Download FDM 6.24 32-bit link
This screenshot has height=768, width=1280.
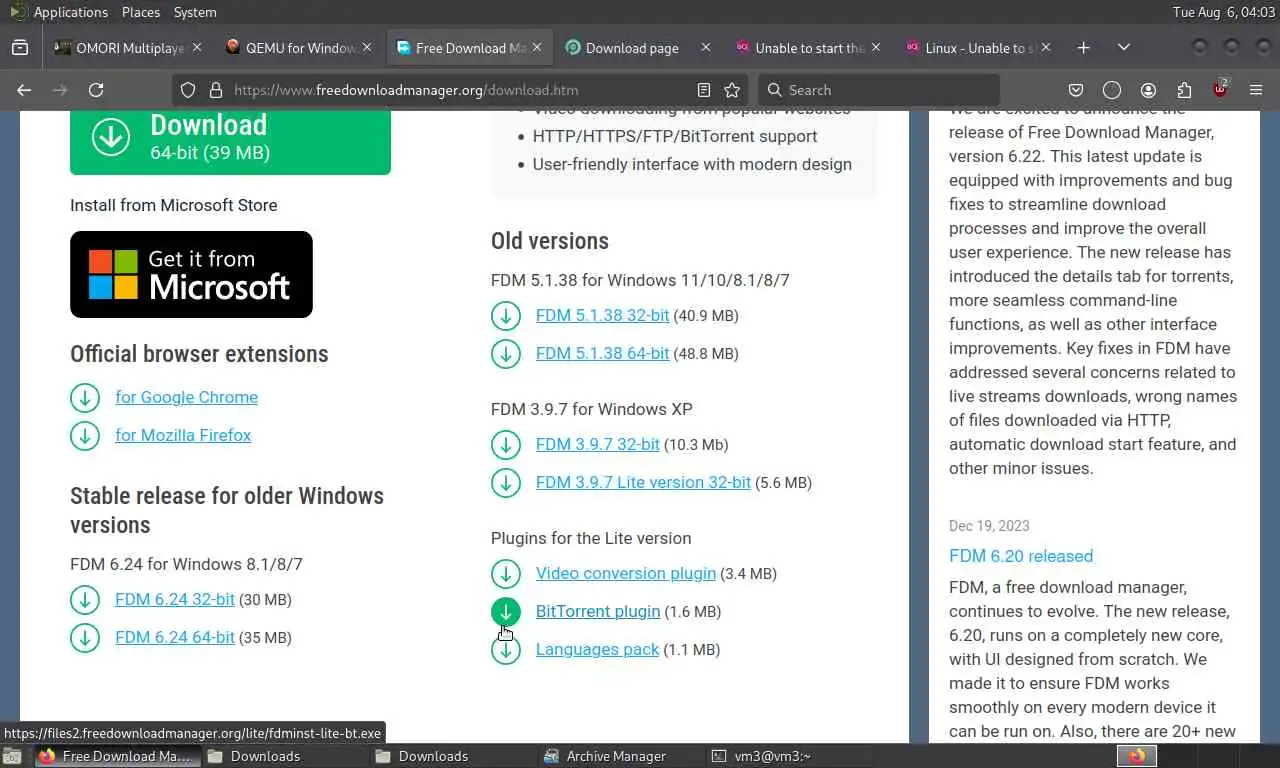[175, 599]
